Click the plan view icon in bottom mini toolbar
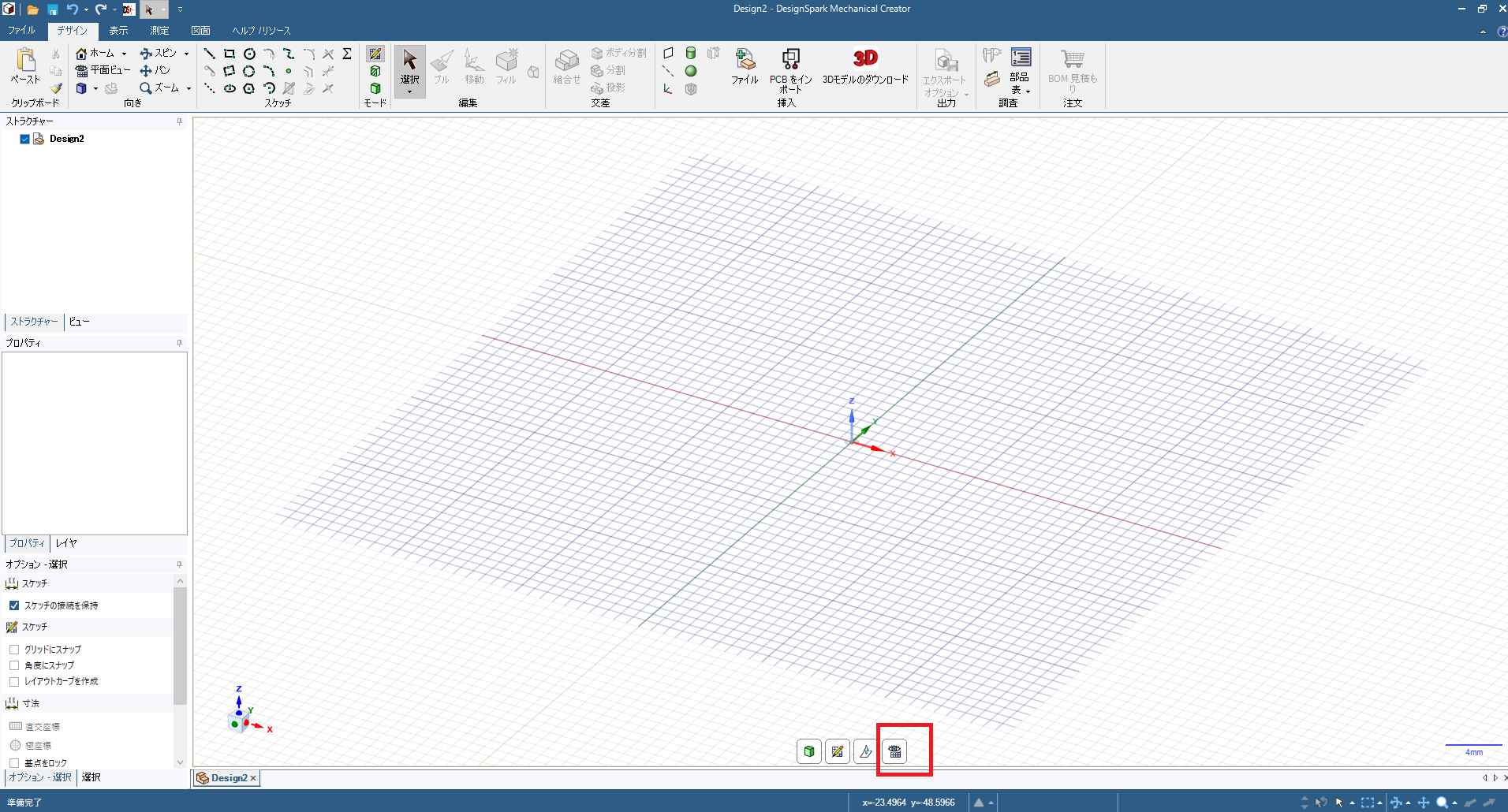Screen dimensions: 1508x812 point(894,751)
